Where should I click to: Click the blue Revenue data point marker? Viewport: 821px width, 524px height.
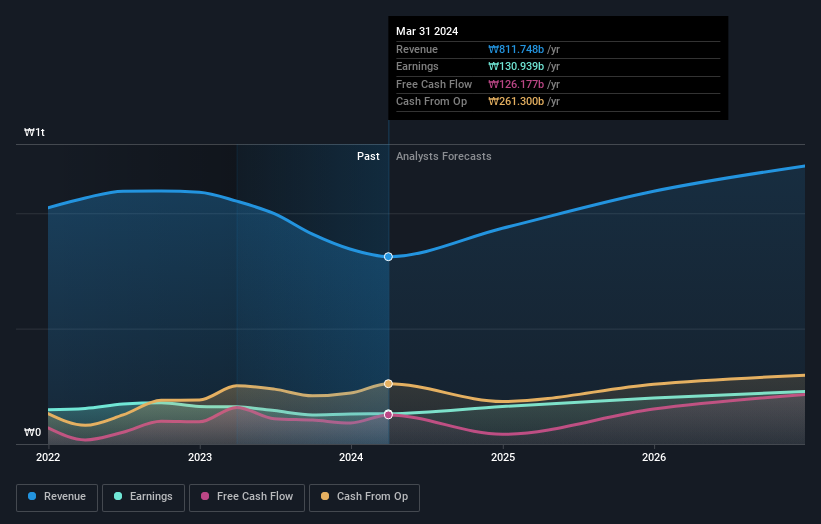tap(388, 257)
